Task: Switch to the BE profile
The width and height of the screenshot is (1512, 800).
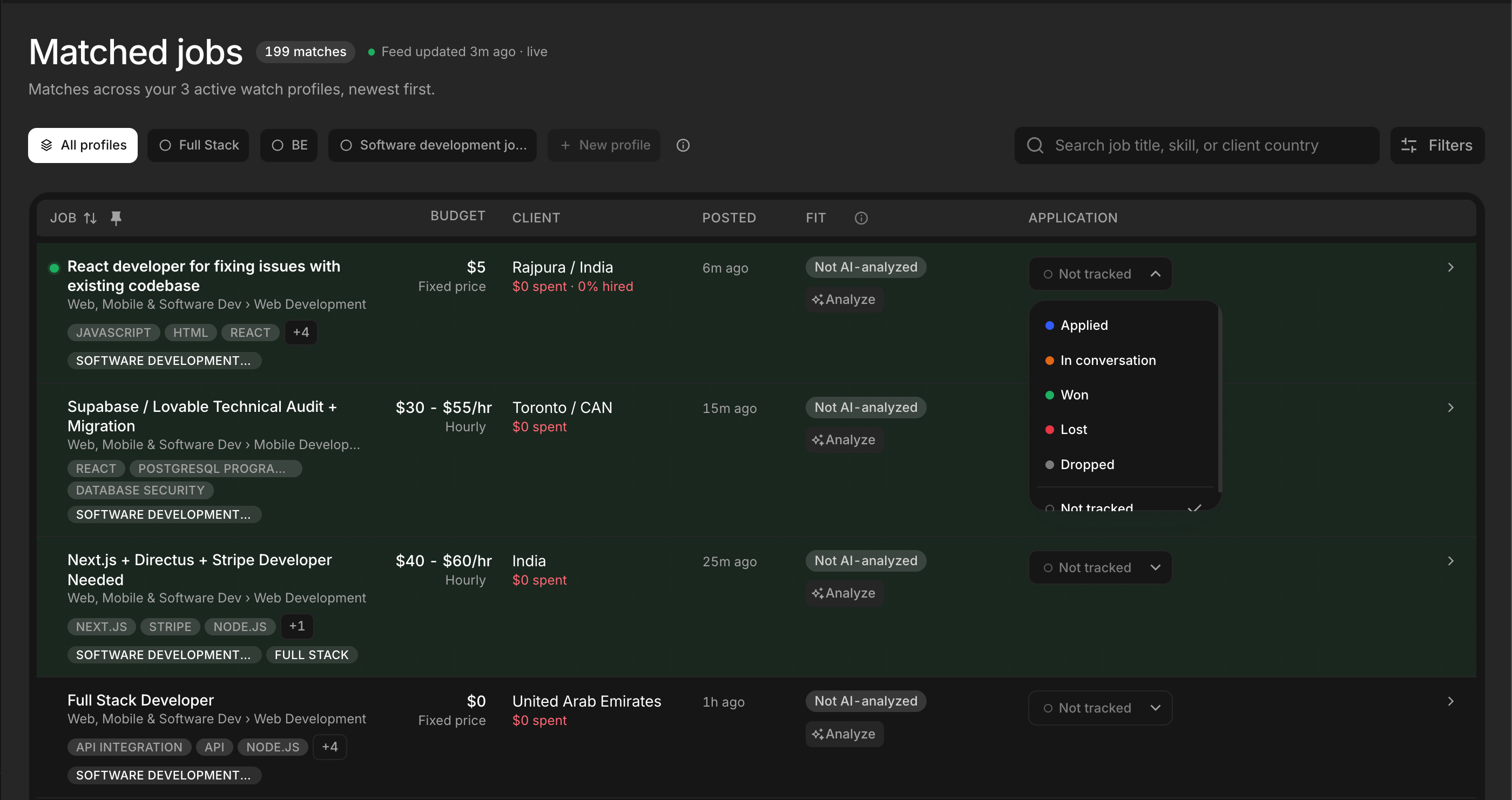Action: point(289,145)
